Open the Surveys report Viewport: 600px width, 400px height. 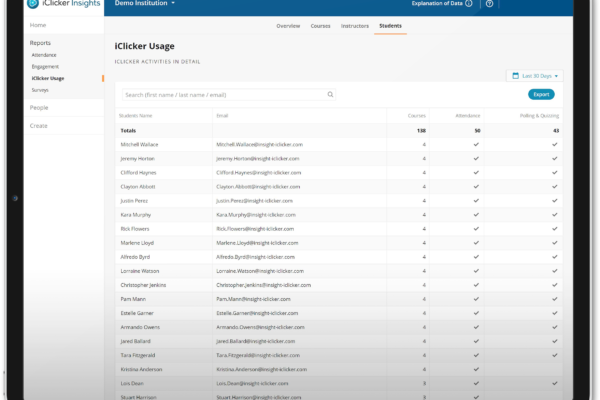(40, 90)
